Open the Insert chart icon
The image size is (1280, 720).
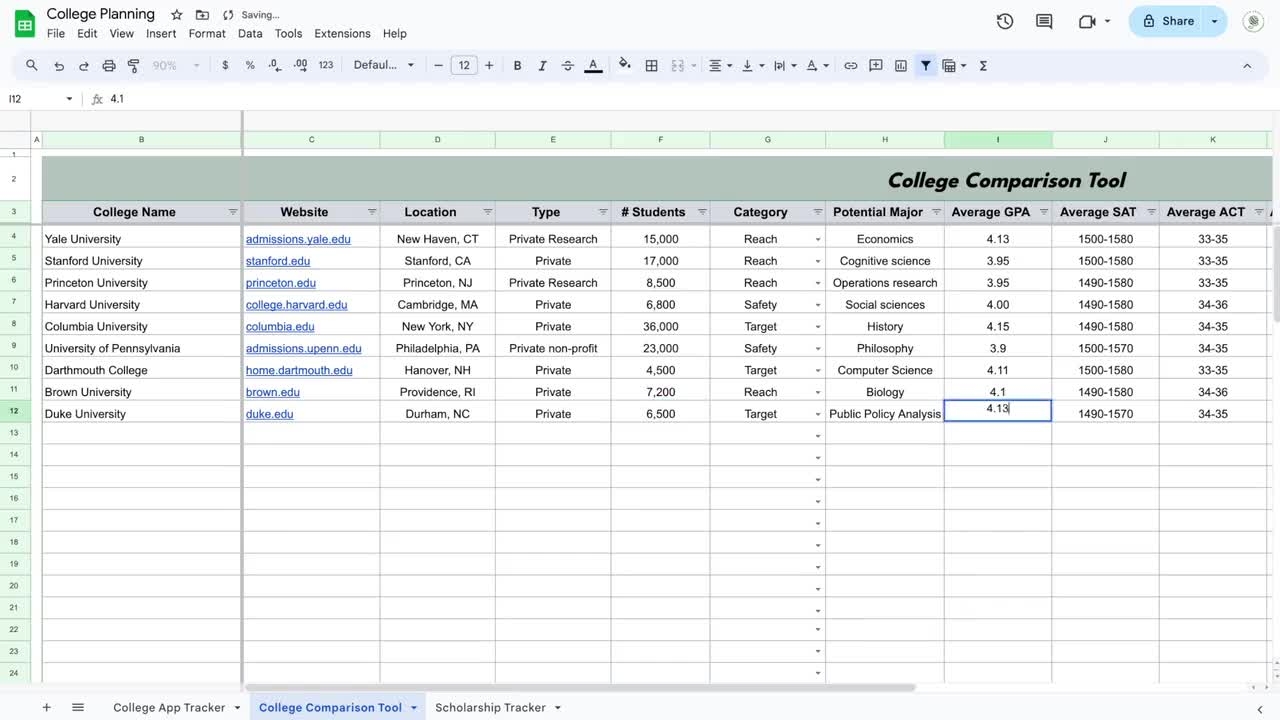[x=900, y=65]
